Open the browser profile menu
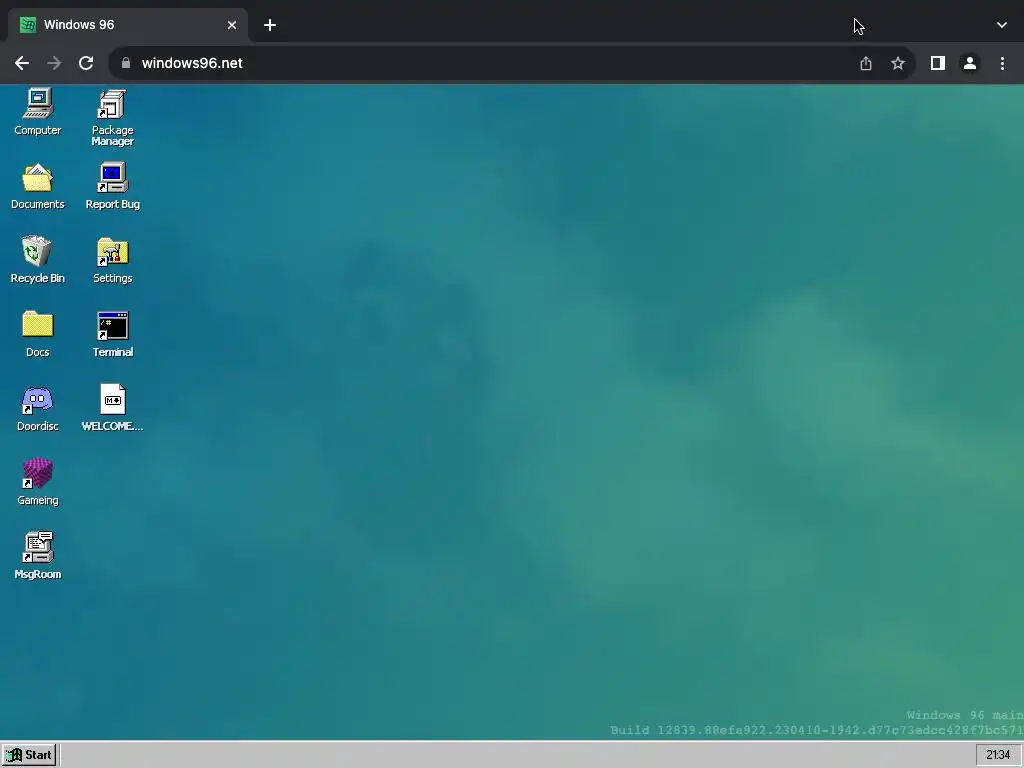1024x768 pixels. [970, 63]
